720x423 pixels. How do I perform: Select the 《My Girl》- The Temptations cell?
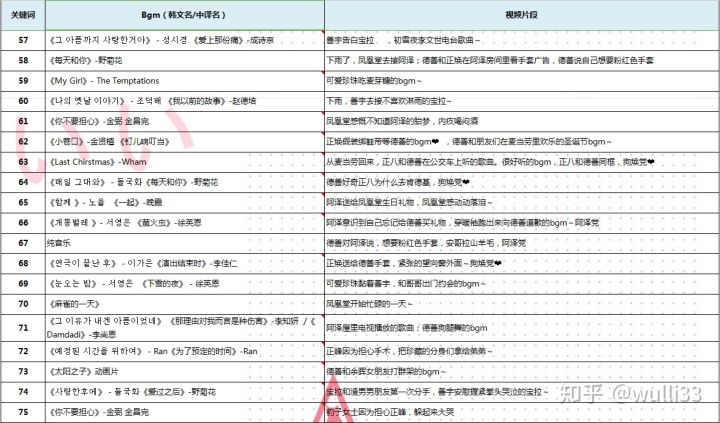pyautogui.click(x=185, y=81)
